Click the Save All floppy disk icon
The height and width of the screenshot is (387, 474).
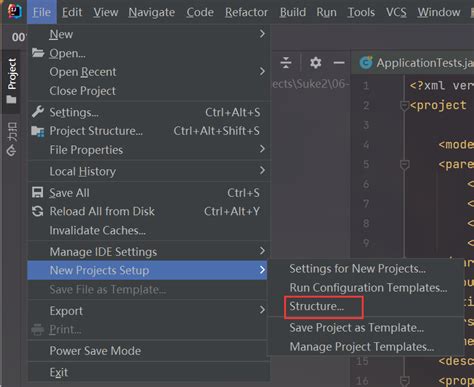click(x=37, y=192)
